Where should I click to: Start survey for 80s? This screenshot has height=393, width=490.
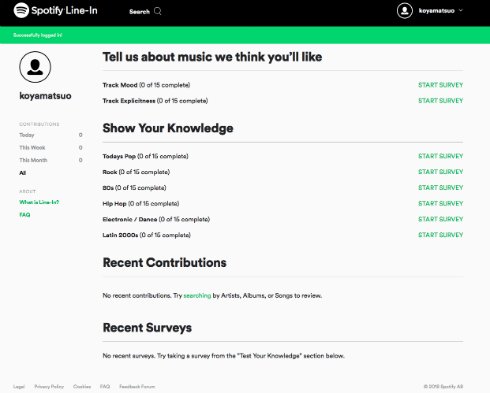[441, 188]
